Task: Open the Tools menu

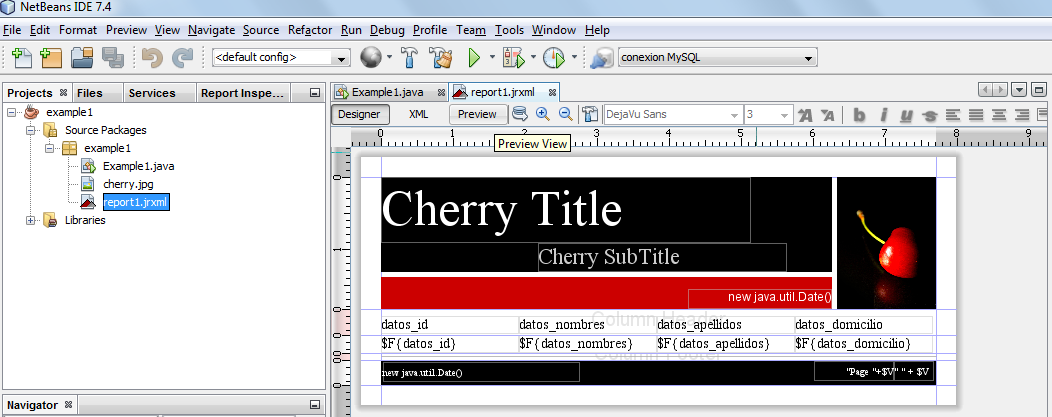Action: (509, 30)
